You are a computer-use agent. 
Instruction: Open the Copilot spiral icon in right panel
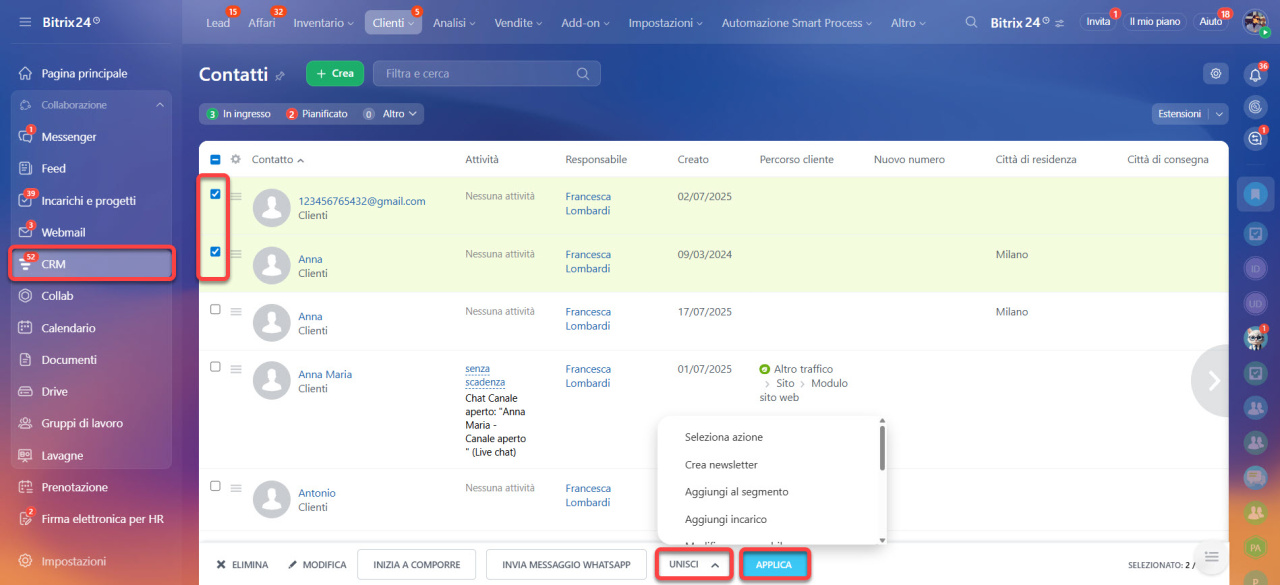[1256, 106]
